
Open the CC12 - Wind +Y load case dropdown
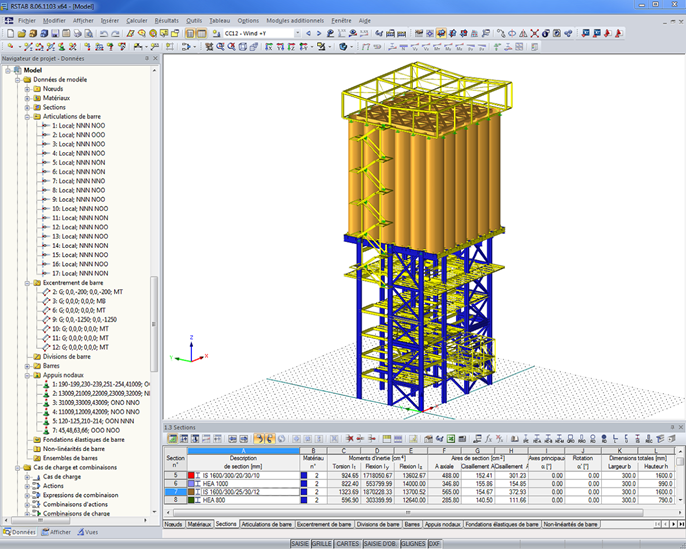(297, 33)
